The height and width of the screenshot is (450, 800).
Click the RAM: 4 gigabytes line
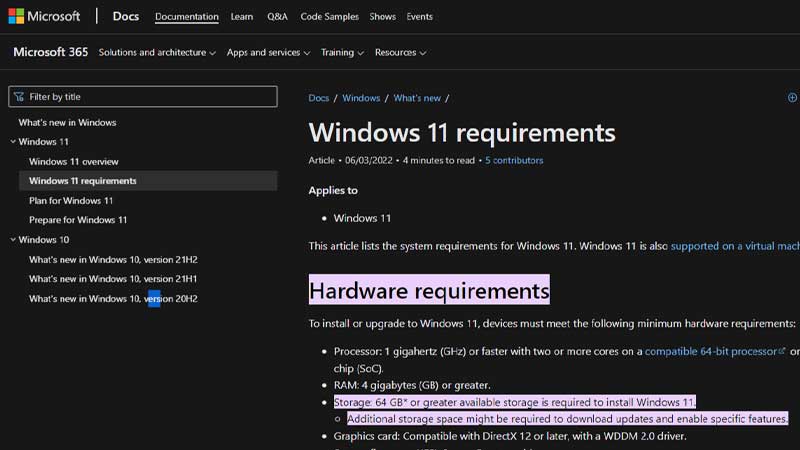(412, 385)
